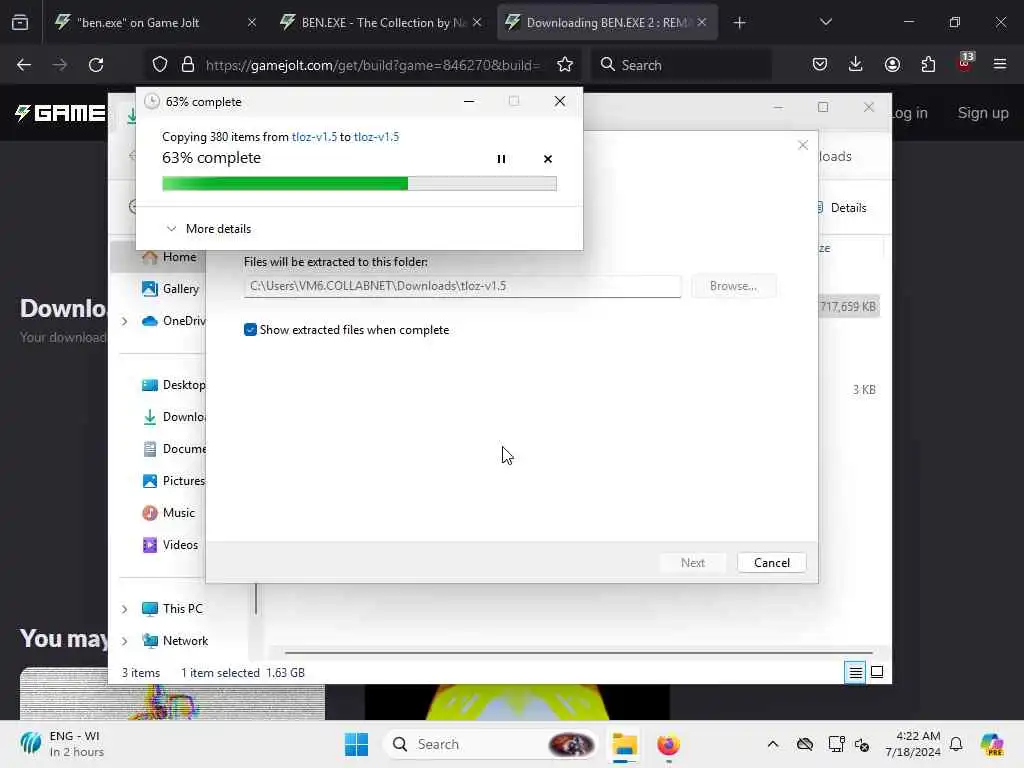This screenshot has width=1024, height=768.
Task: Switch Explorer to large thumbnails view
Action: (877, 672)
